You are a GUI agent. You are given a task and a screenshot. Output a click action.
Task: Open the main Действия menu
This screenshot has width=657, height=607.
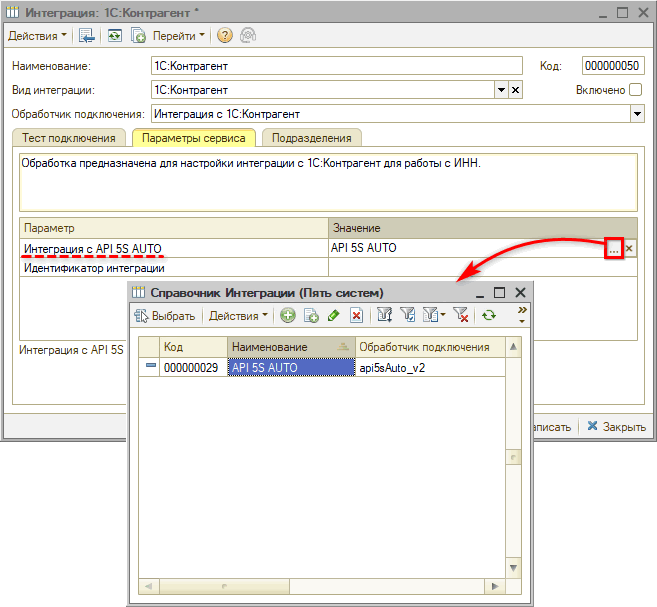38,35
